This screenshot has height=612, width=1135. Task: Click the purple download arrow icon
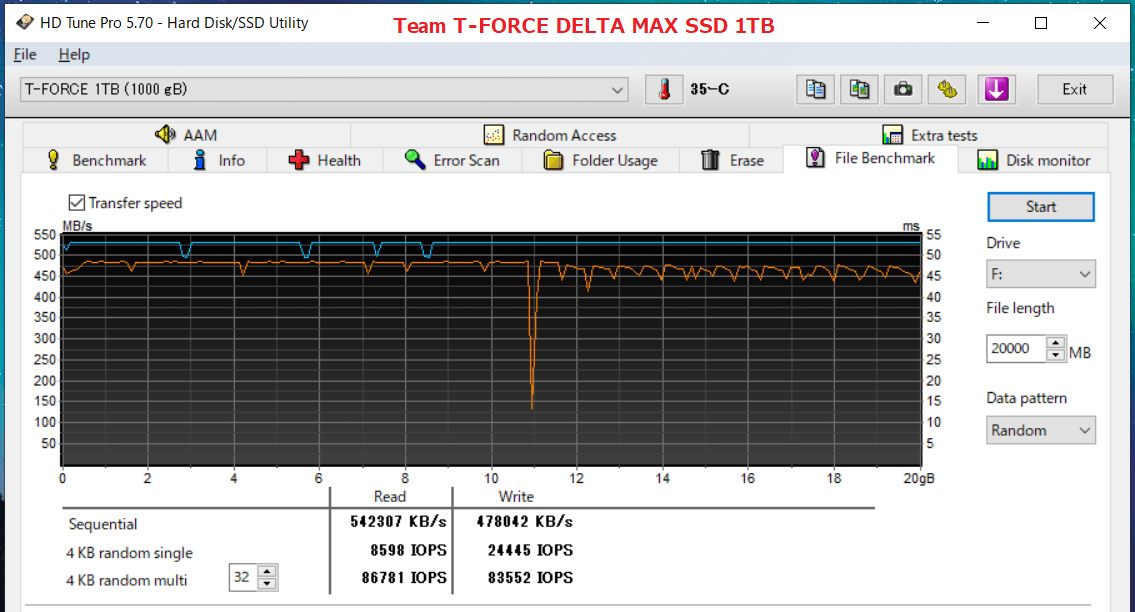coord(996,89)
